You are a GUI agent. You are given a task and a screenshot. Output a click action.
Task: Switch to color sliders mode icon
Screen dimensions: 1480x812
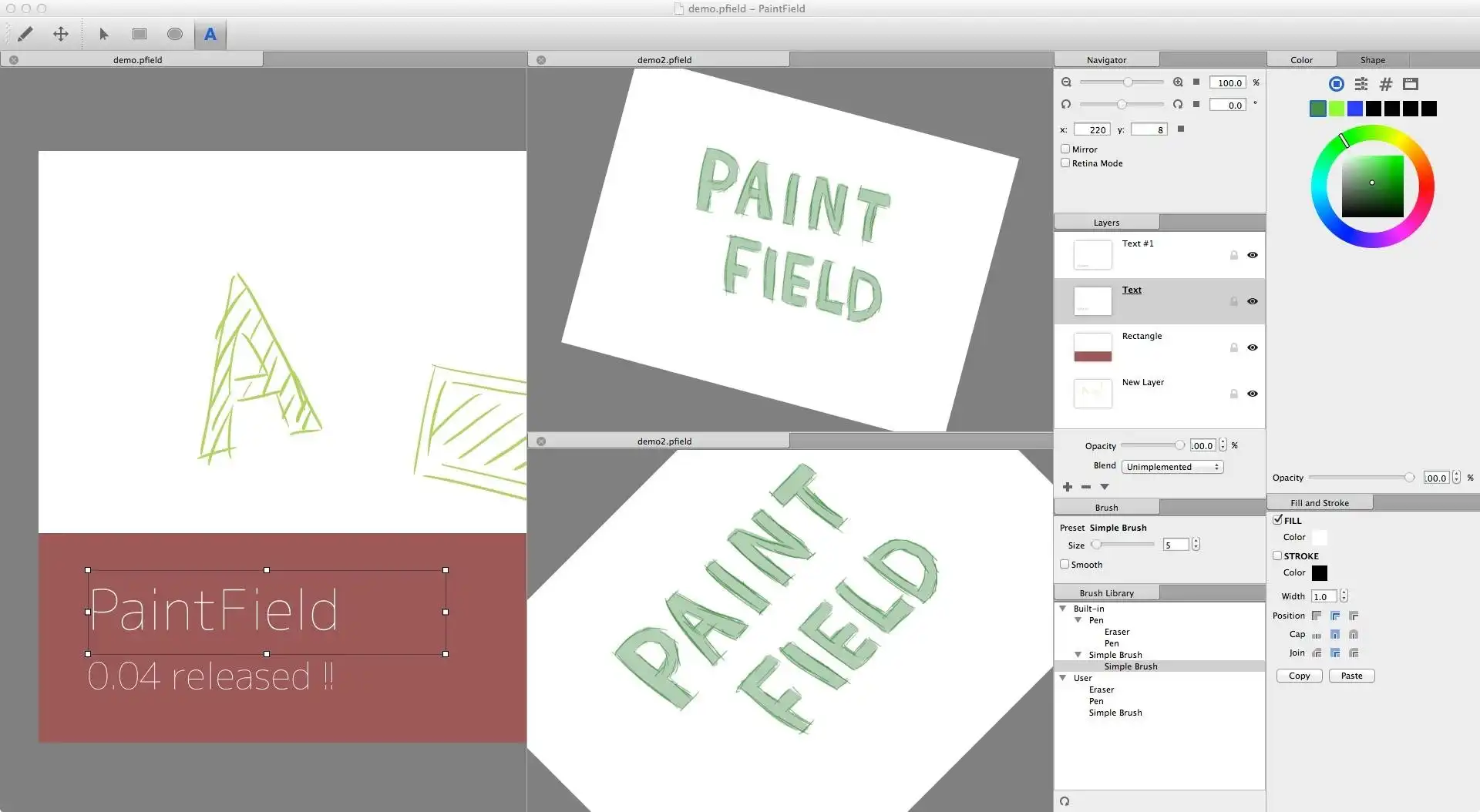tap(1361, 84)
